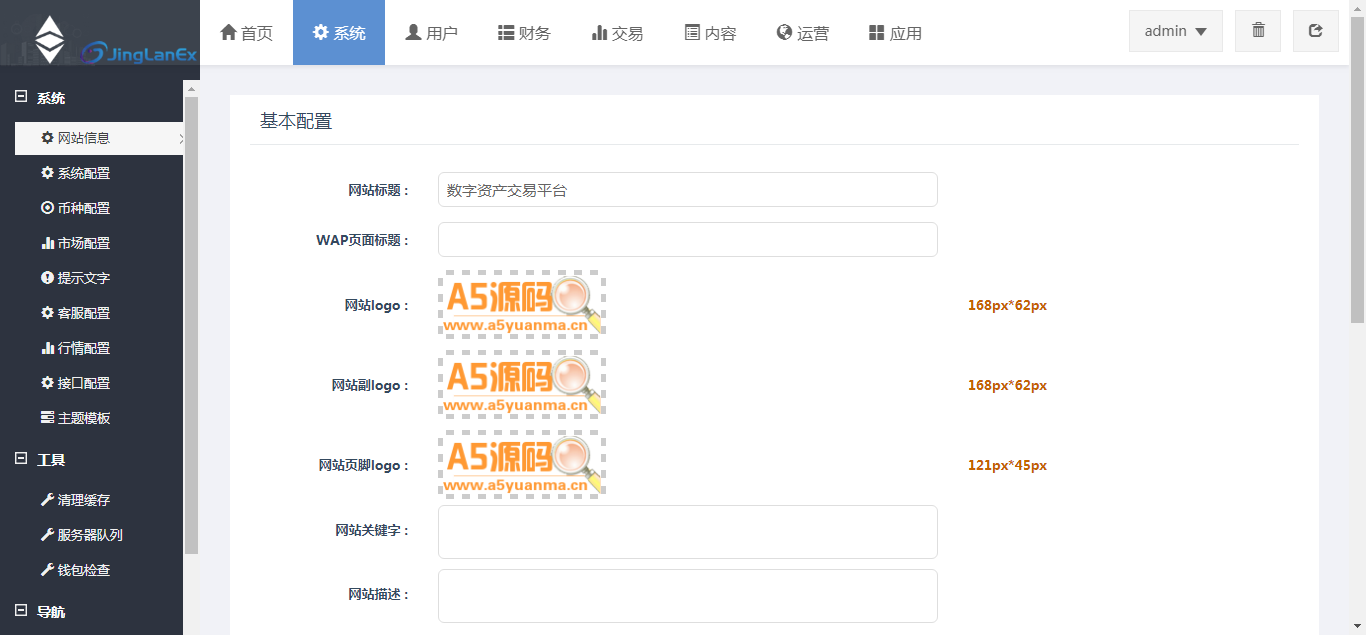The image size is (1366, 635).
Task: Click the 网站logo image thumbnail
Action: coord(522,305)
